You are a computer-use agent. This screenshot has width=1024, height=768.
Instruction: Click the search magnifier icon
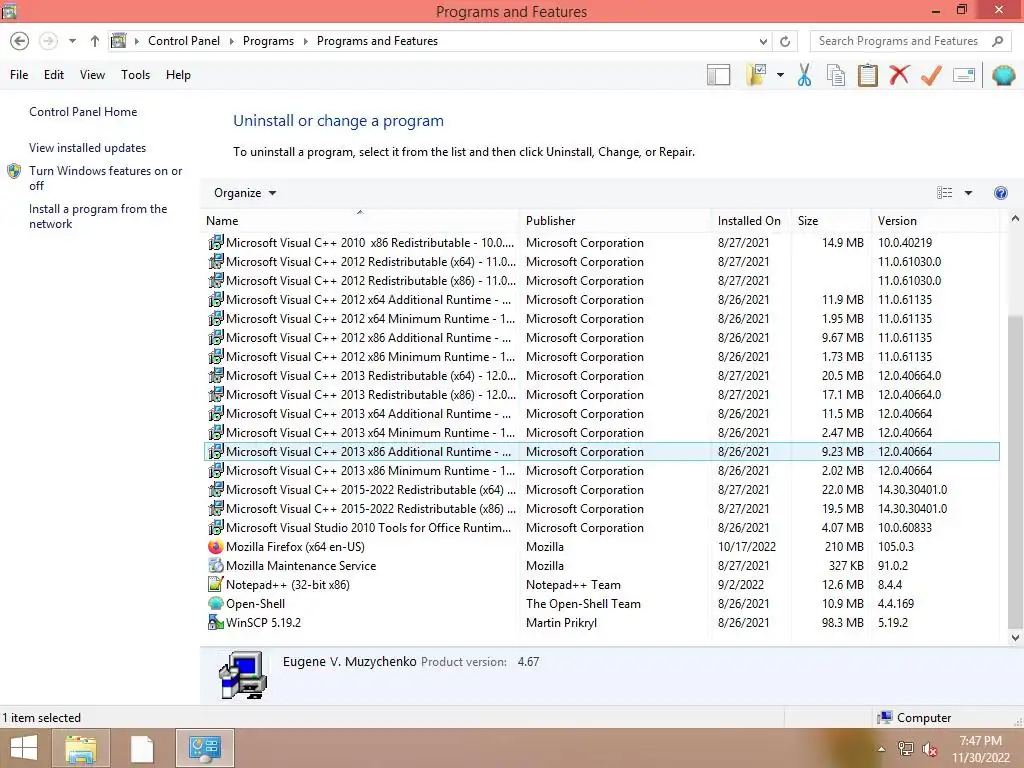(x=997, y=41)
